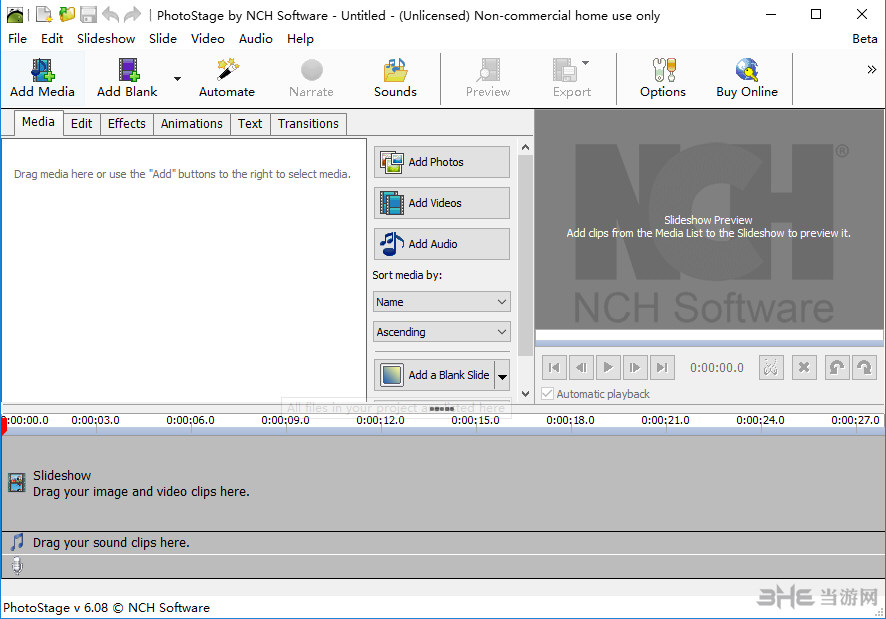Click the delete clip X icon

click(x=804, y=368)
